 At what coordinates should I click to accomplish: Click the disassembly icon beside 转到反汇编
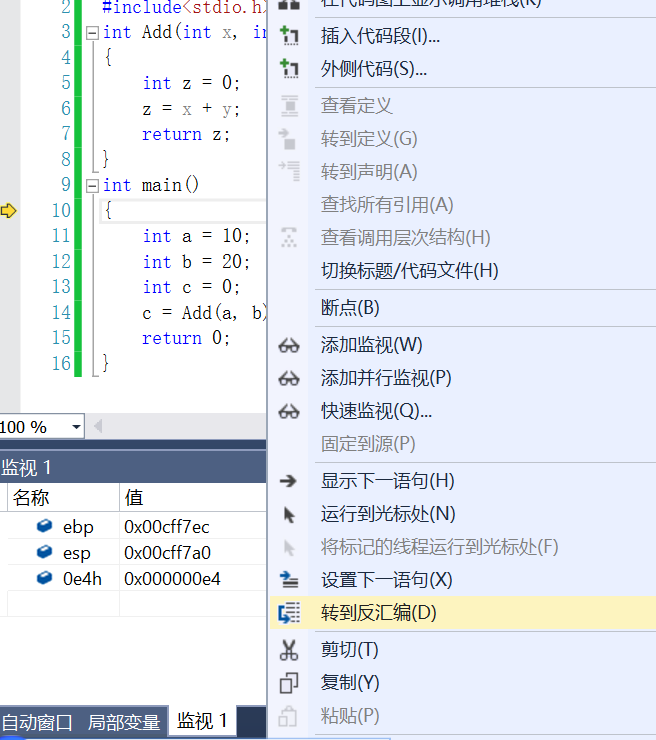[x=289, y=613]
